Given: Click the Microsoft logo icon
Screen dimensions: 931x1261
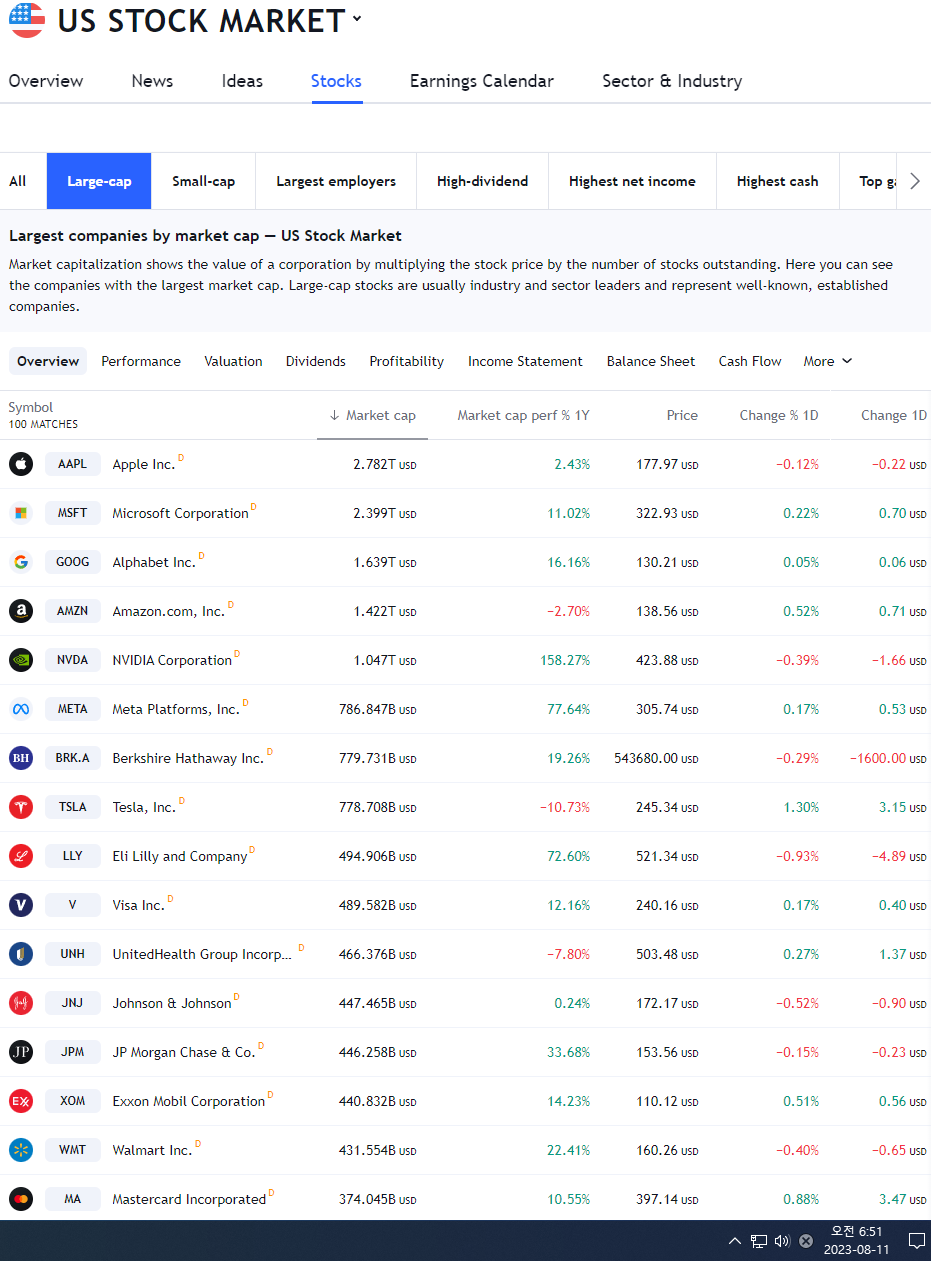Looking at the screenshot, I should 21,513.
